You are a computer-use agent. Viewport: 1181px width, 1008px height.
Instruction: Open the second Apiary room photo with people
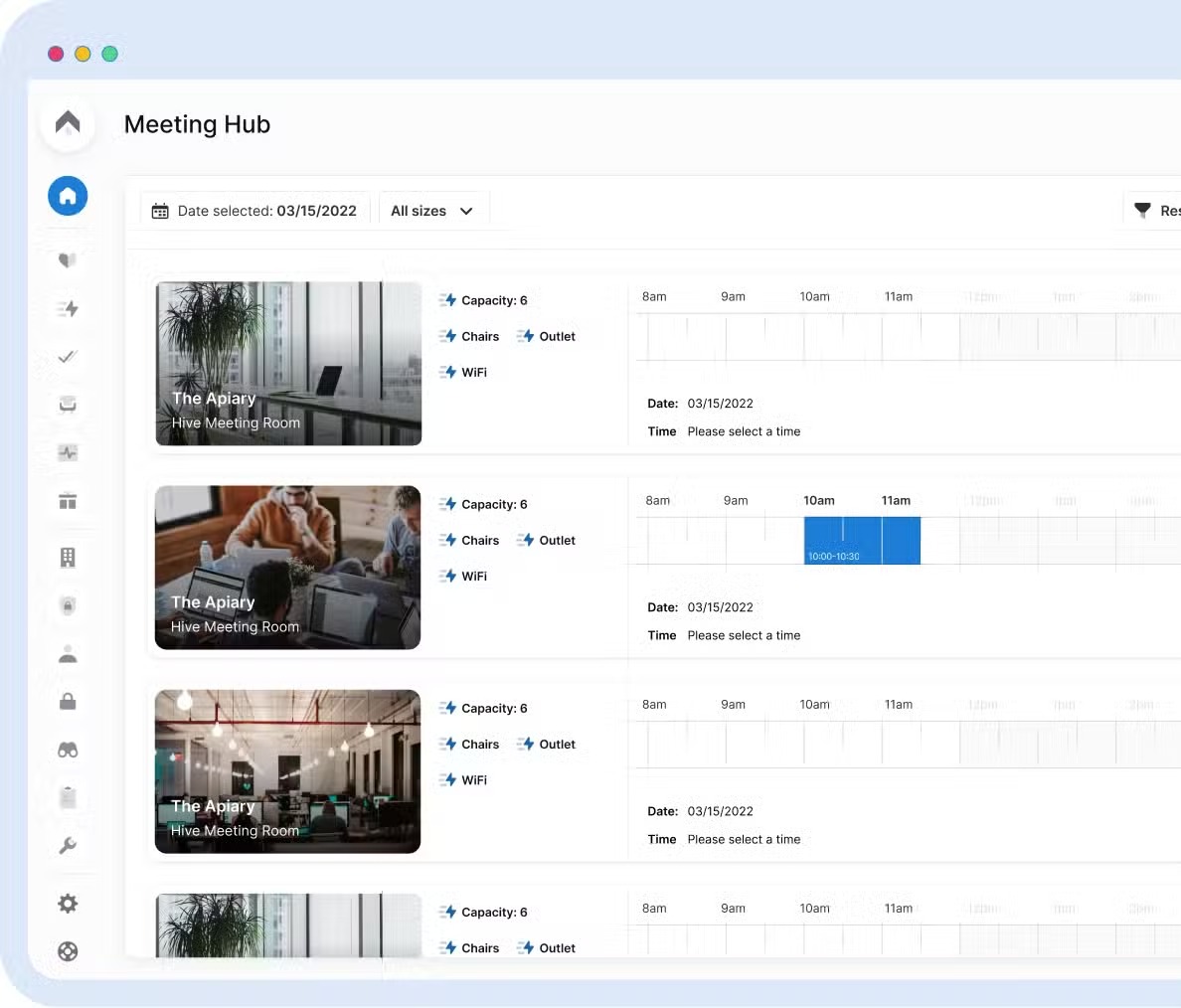point(288,567)
